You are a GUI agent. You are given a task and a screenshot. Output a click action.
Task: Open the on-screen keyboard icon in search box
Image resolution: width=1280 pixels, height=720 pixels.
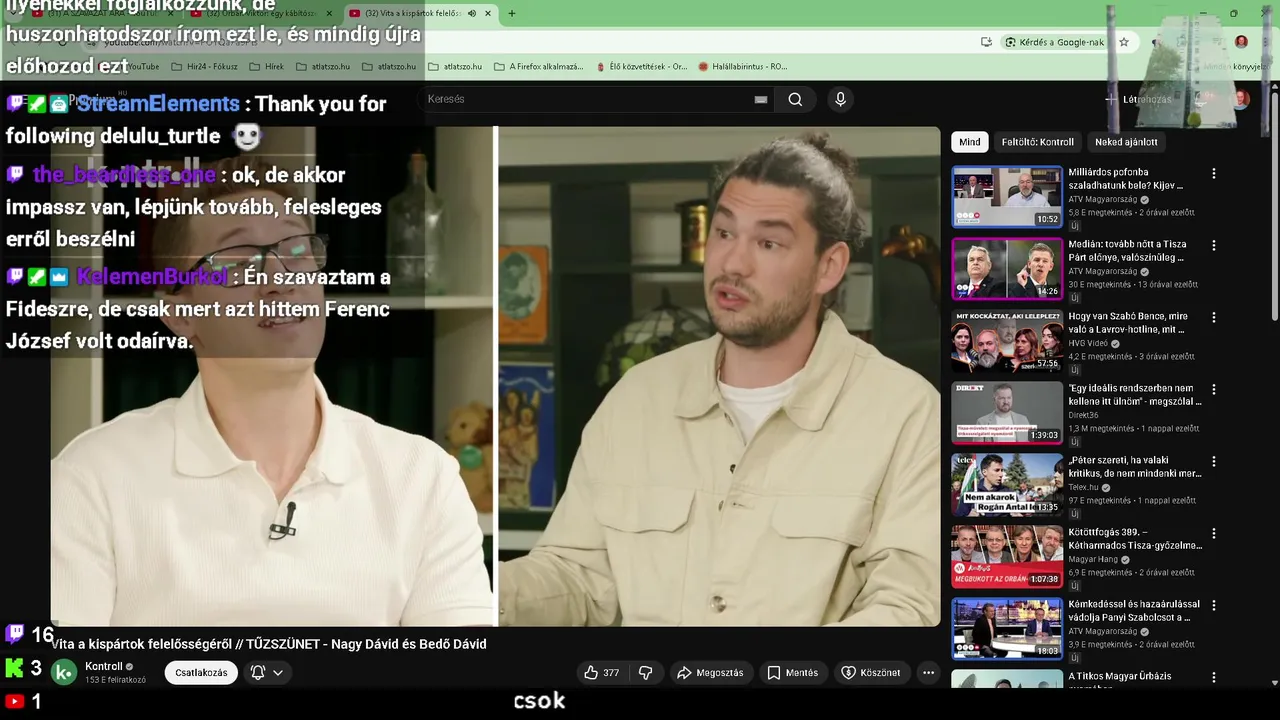[761, 99]
